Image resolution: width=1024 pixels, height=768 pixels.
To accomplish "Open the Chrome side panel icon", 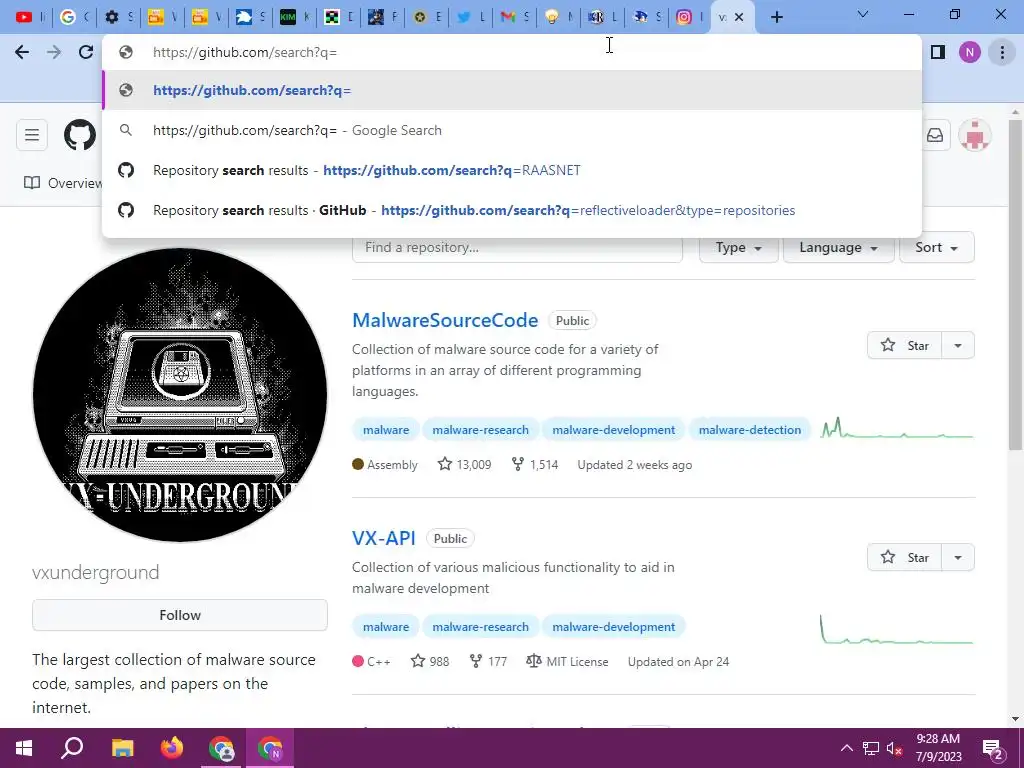I will click(x=938, y=52).
